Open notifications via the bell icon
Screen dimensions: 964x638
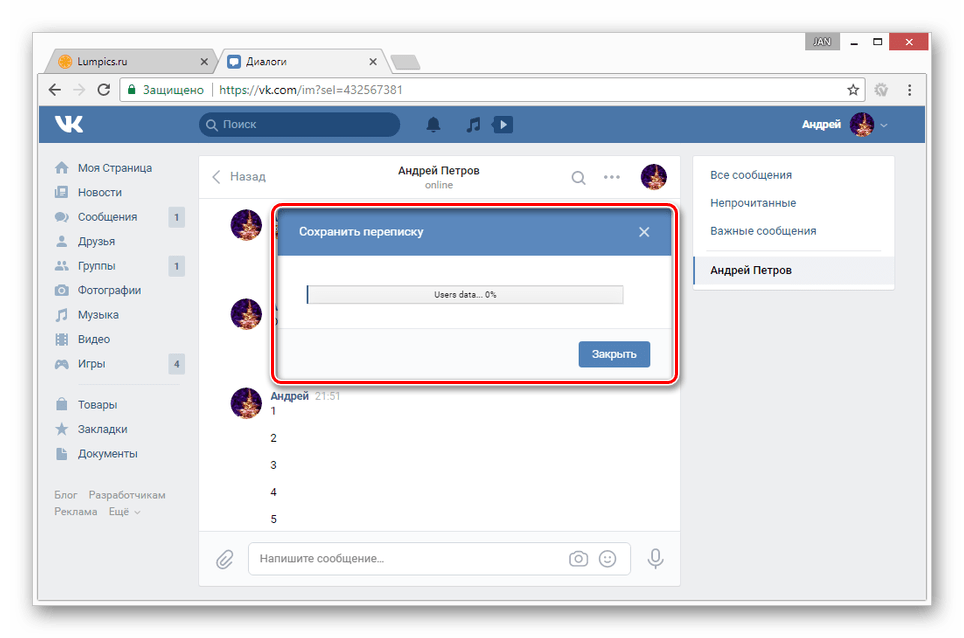pos(433,124)
